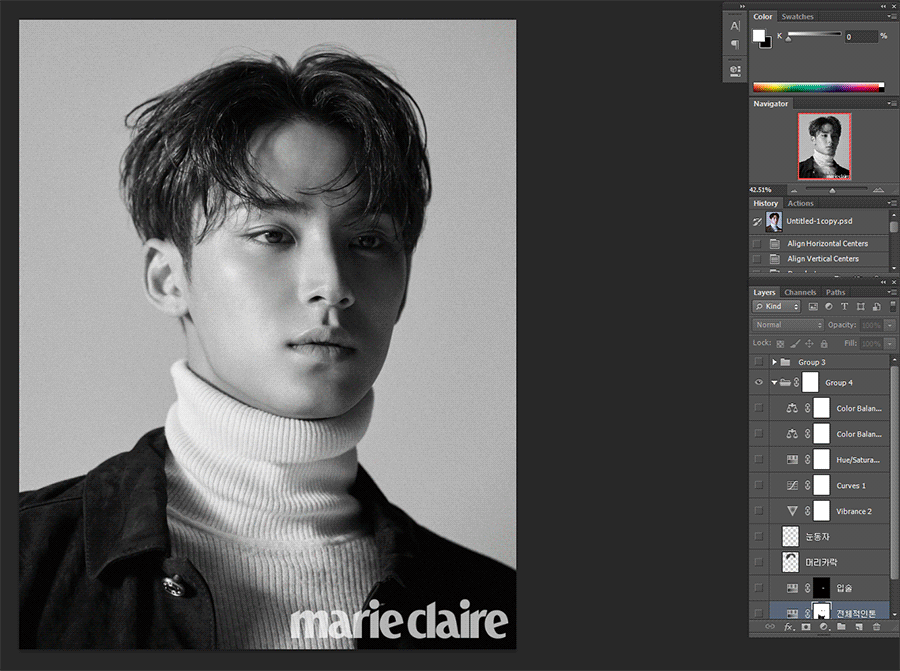Image resolution: width=900 pixels, height=671 pixels.
Task: Filter layers by smart object icon
Action: [x=876, y=307]
